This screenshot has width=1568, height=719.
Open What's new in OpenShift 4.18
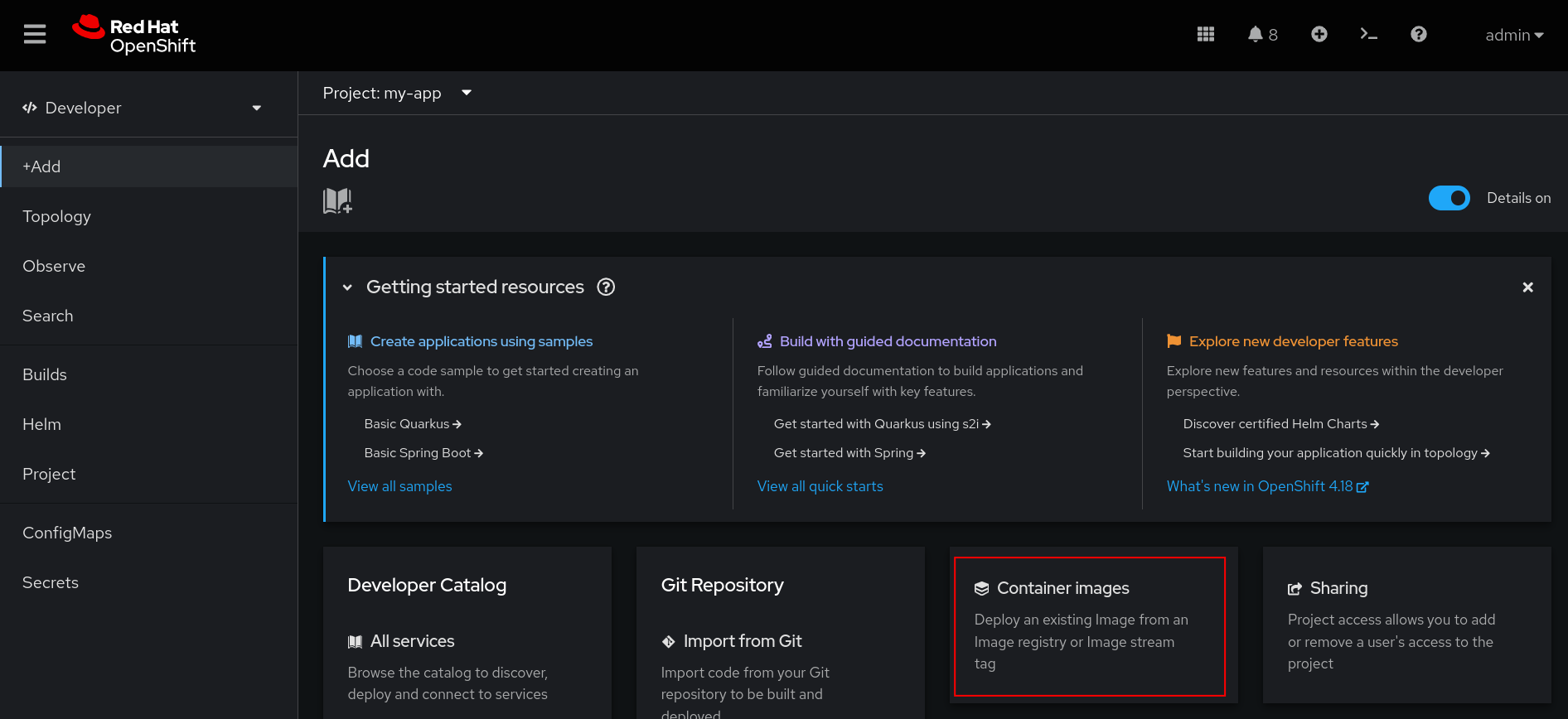click(x=1266, y=486)
